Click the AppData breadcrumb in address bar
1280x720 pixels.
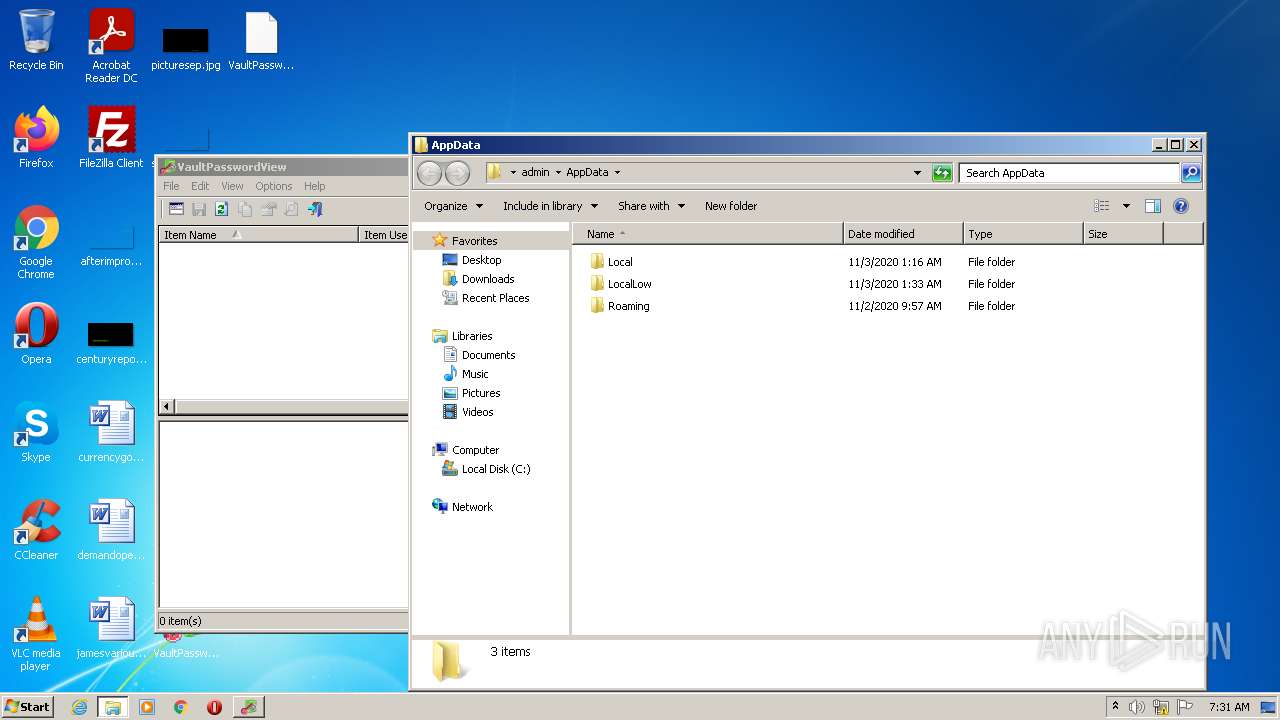tap(587, 172)
